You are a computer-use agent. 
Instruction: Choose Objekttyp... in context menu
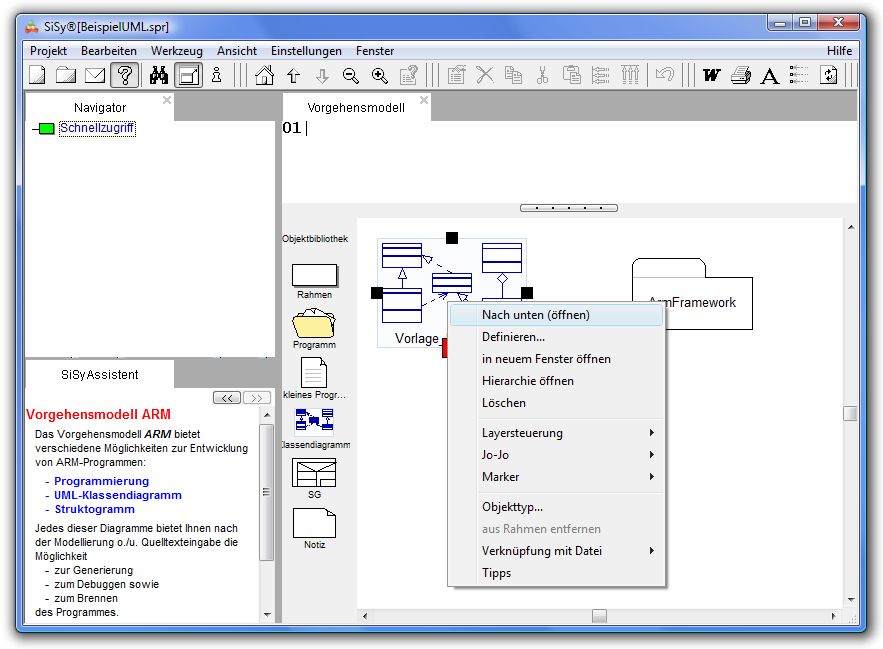pos(556,506)
